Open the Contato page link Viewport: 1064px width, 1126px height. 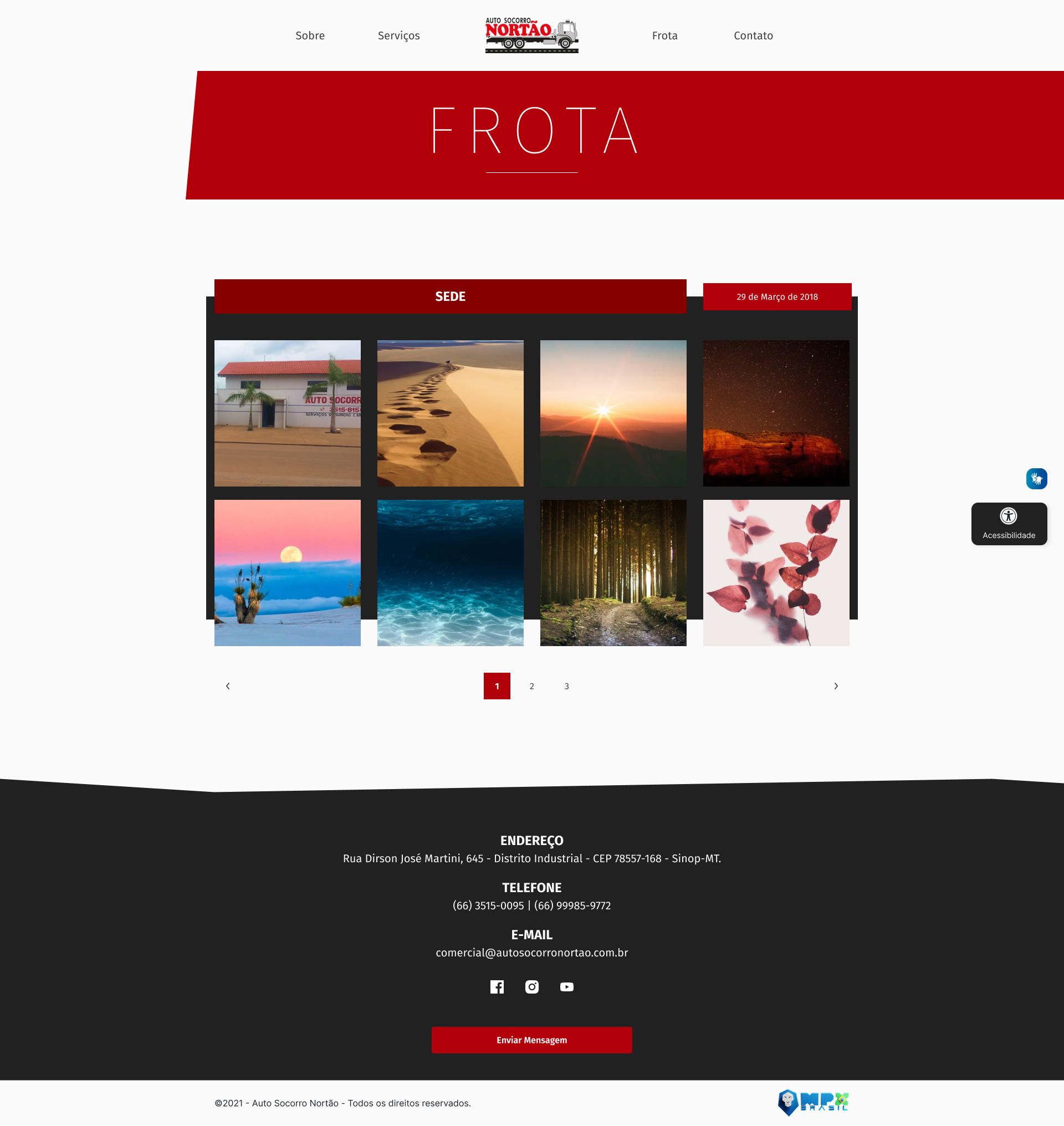[753, 35]
